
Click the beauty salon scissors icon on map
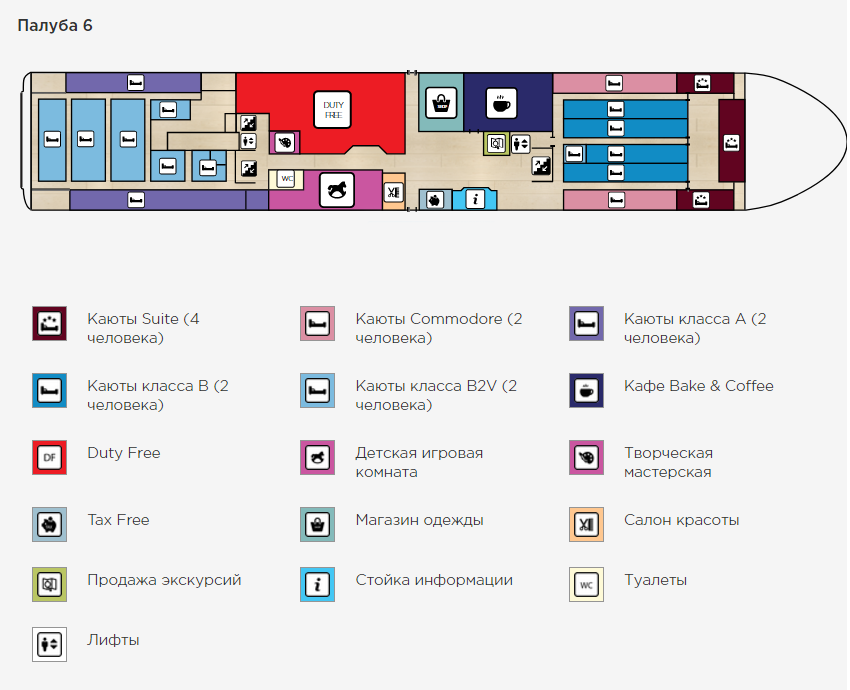coord(393,191)
